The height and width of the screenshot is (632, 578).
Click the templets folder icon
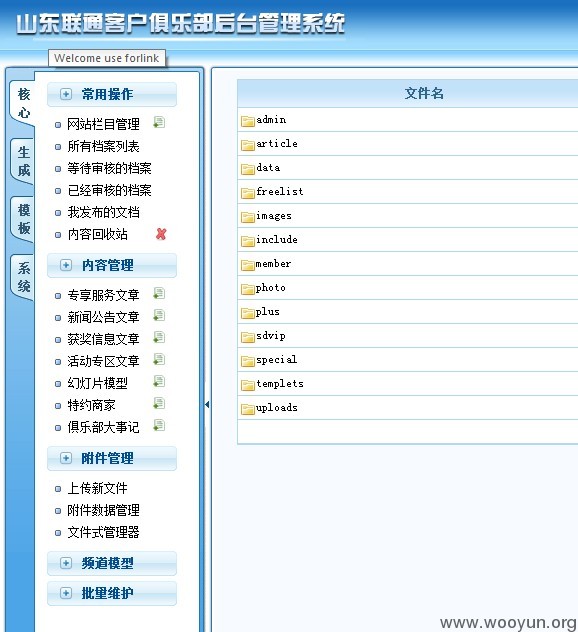click(x=247, y=385)
